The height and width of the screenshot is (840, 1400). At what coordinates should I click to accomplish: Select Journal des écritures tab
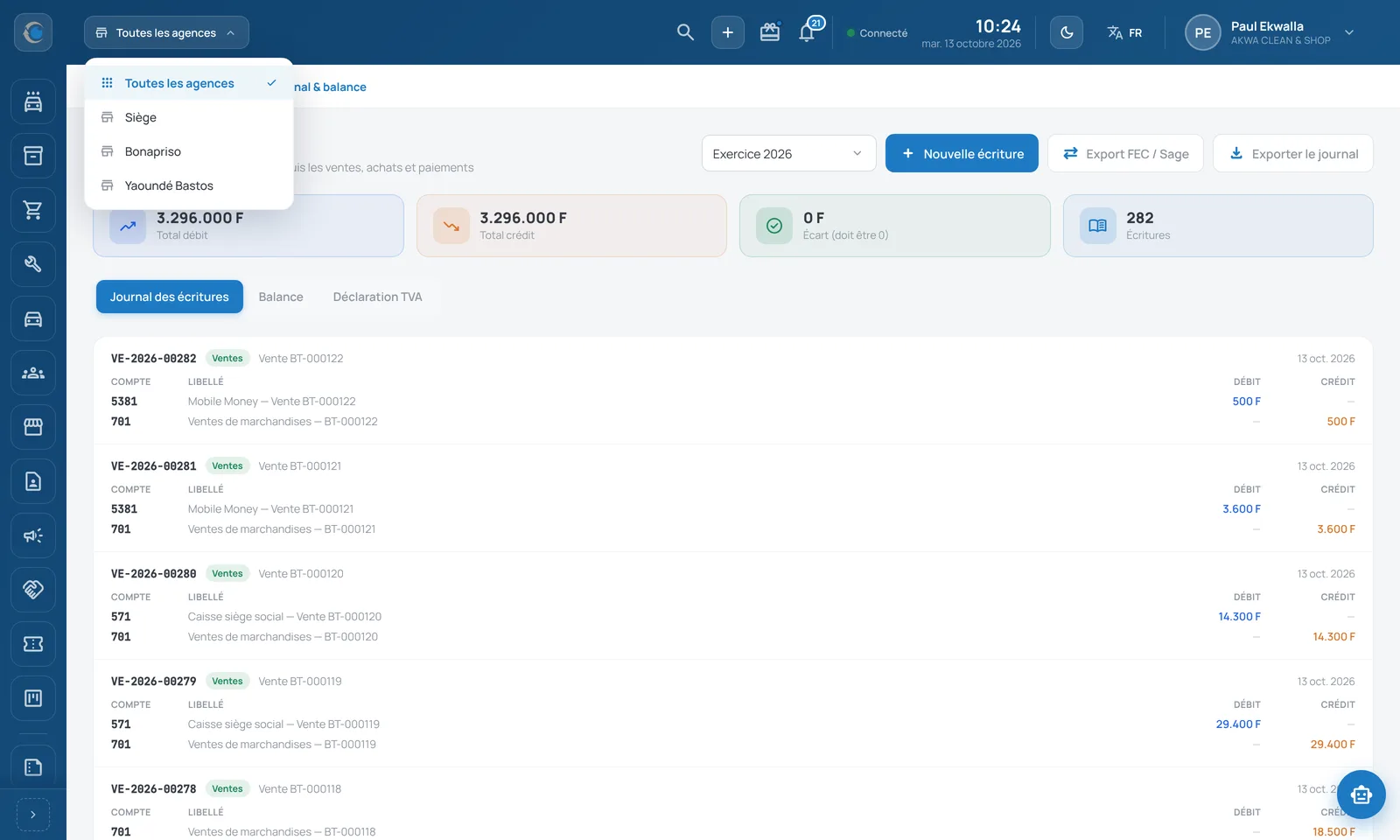[x=170, y=297]
